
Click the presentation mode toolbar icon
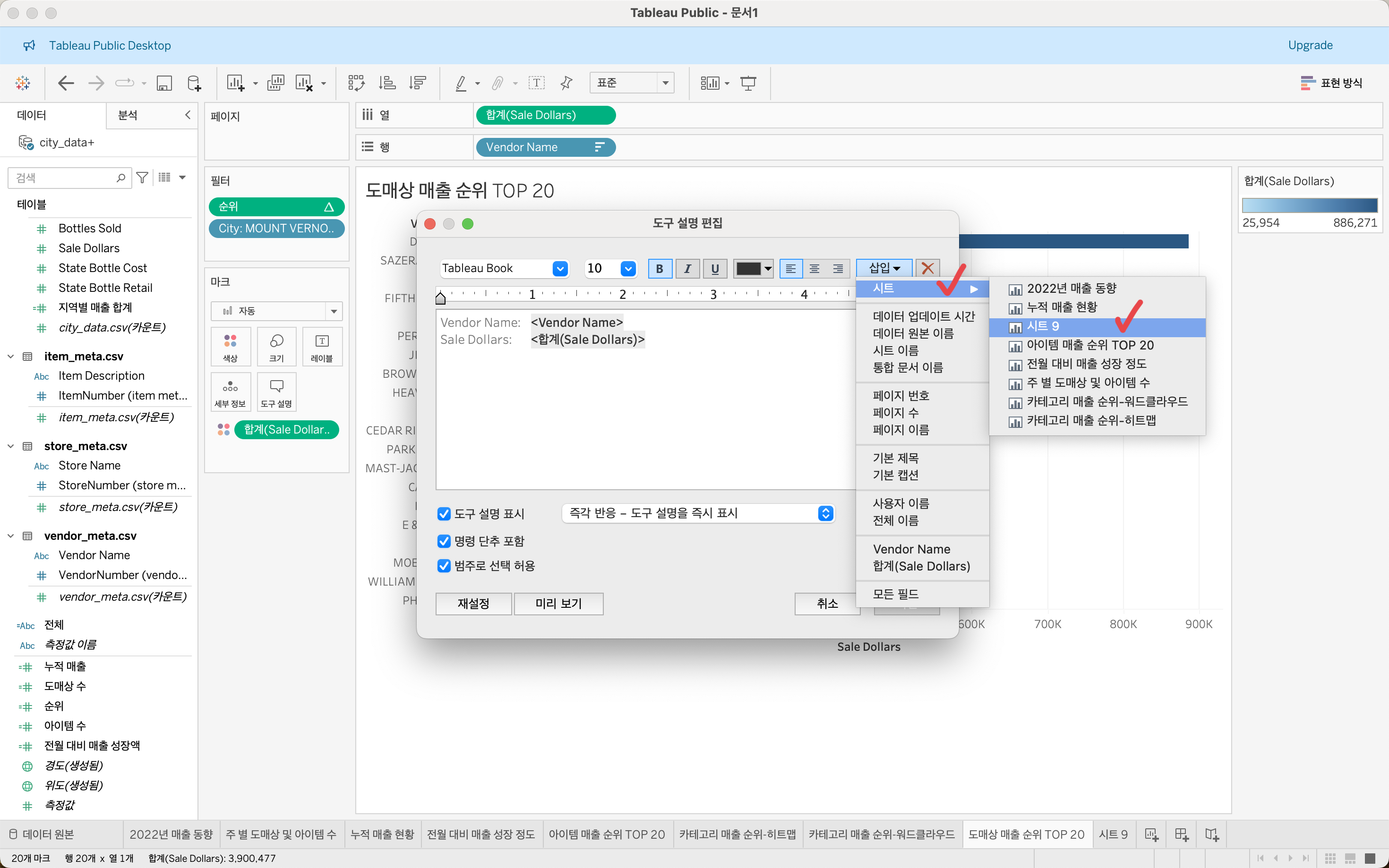(747, 83)
